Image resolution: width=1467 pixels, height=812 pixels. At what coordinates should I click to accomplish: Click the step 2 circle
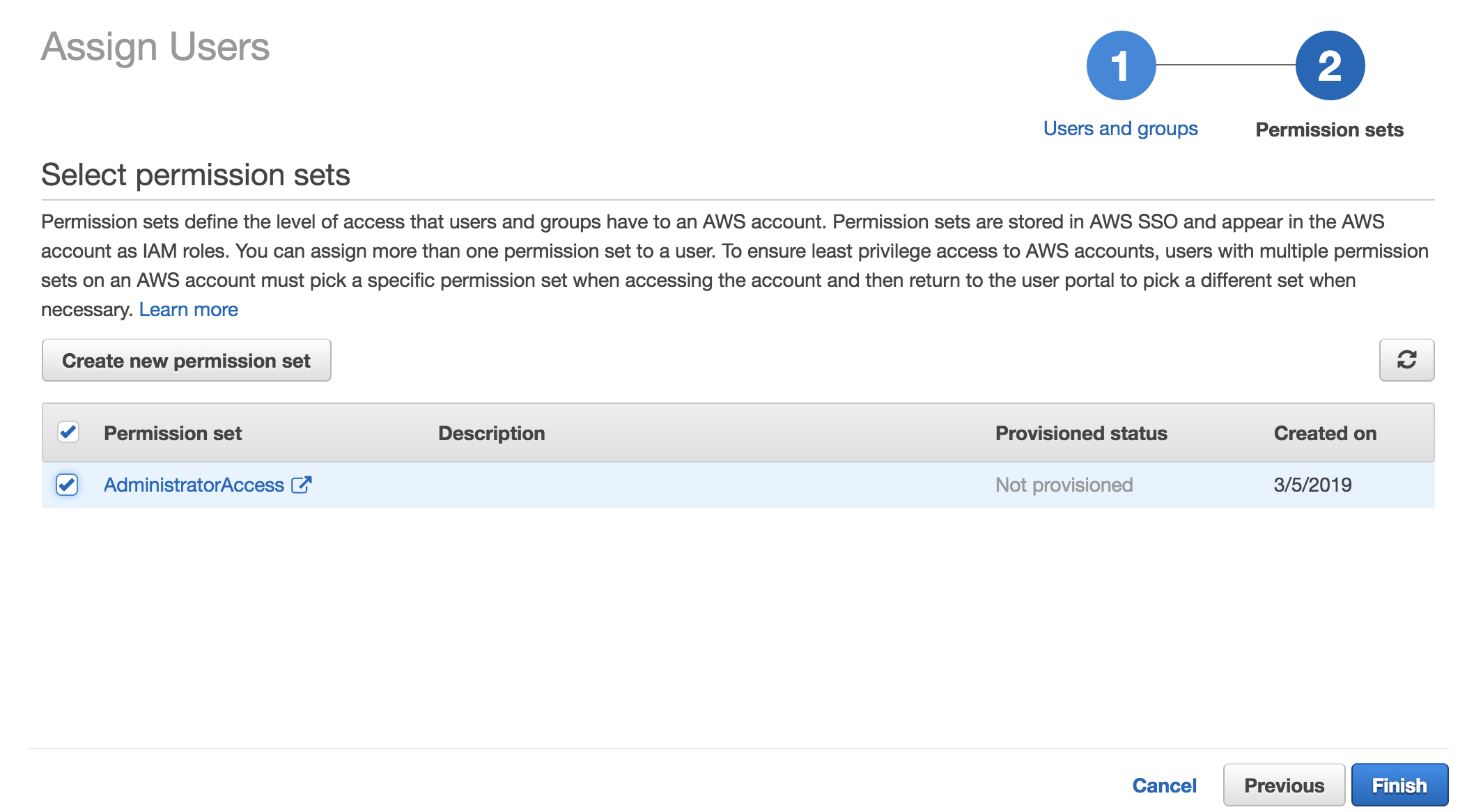(x=1330, y=65)
